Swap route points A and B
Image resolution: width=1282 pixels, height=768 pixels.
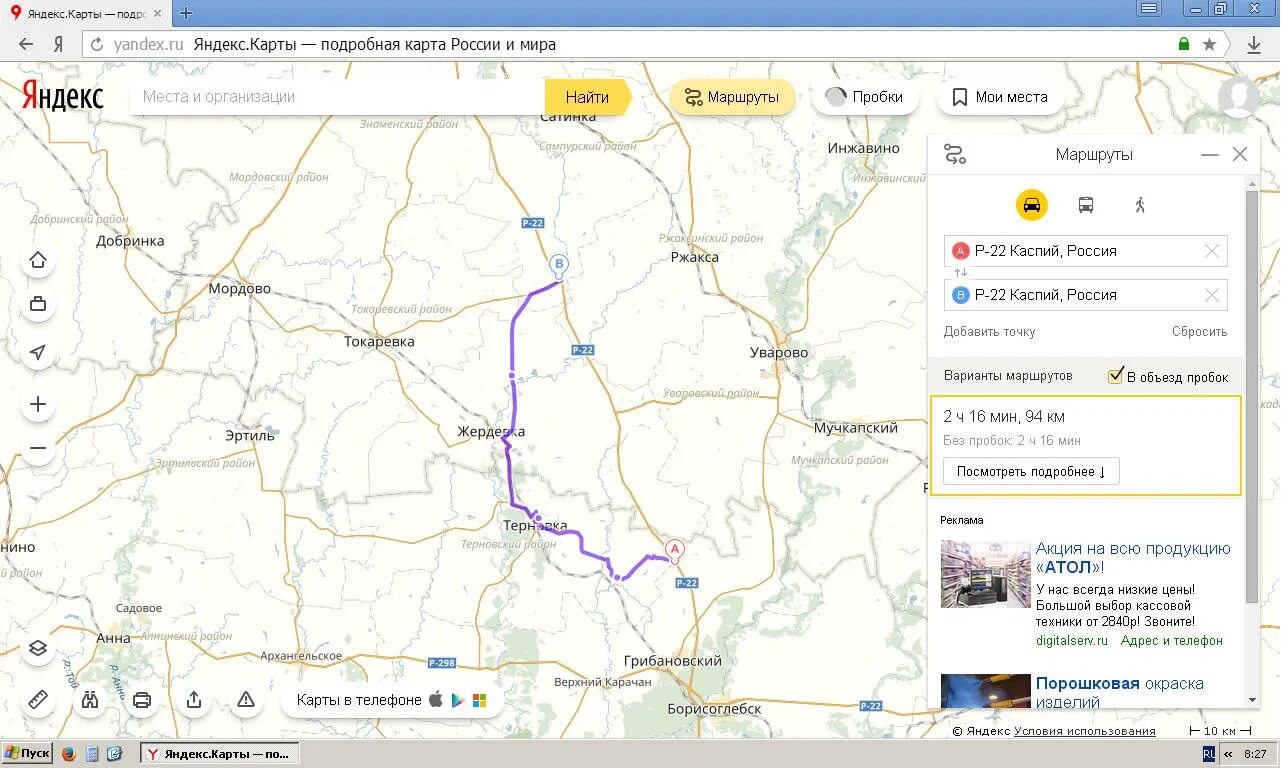tap(960, 273)
